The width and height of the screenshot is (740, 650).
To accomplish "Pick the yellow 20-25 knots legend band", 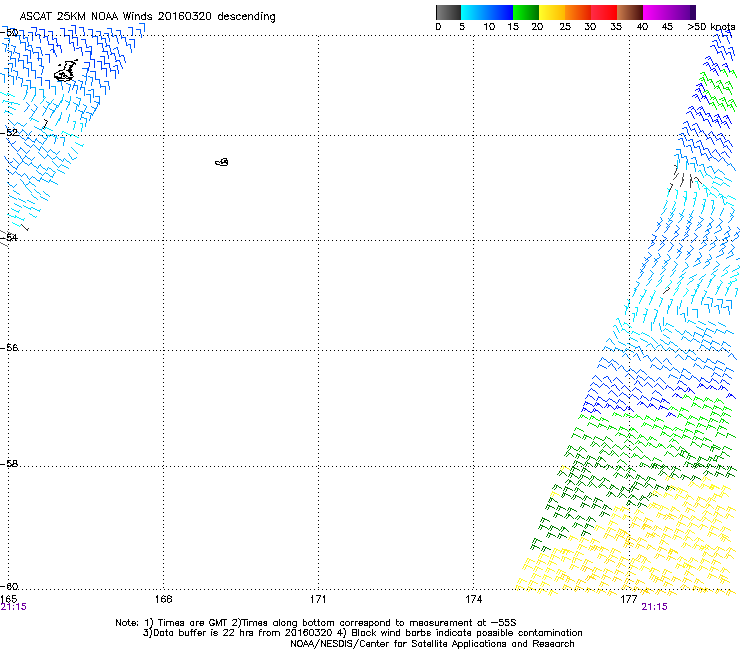I will click(552, 12).
